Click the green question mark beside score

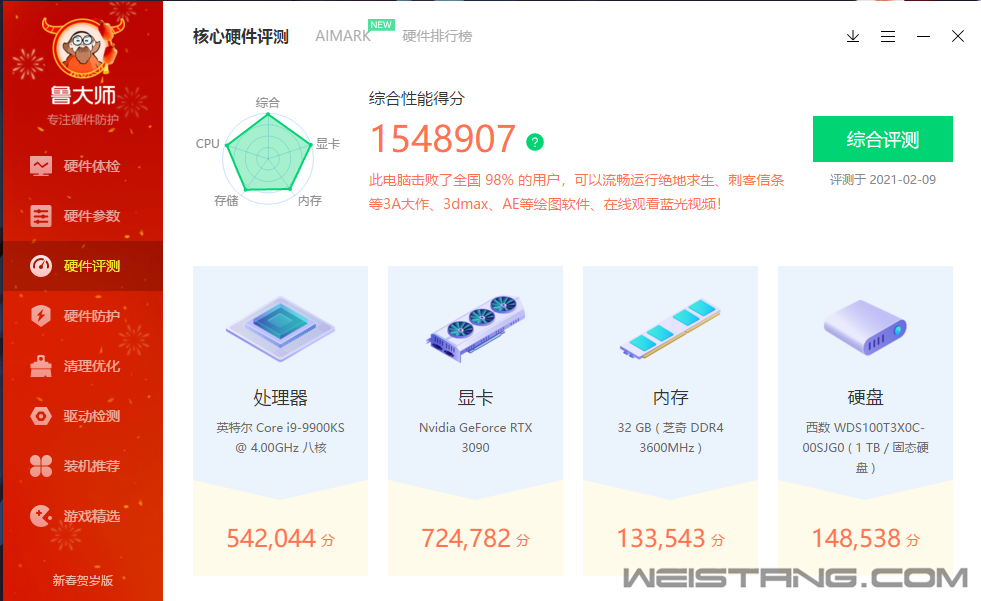pos(535,142)
